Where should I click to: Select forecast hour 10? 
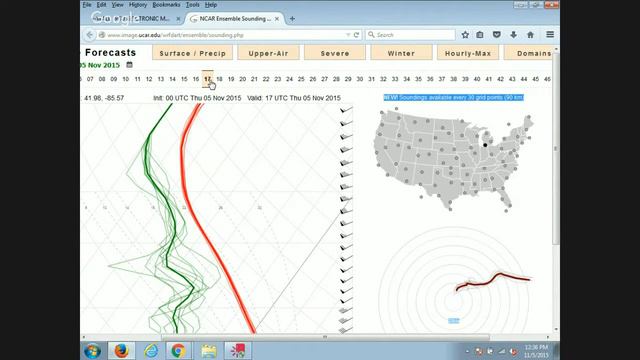(126, 79)
